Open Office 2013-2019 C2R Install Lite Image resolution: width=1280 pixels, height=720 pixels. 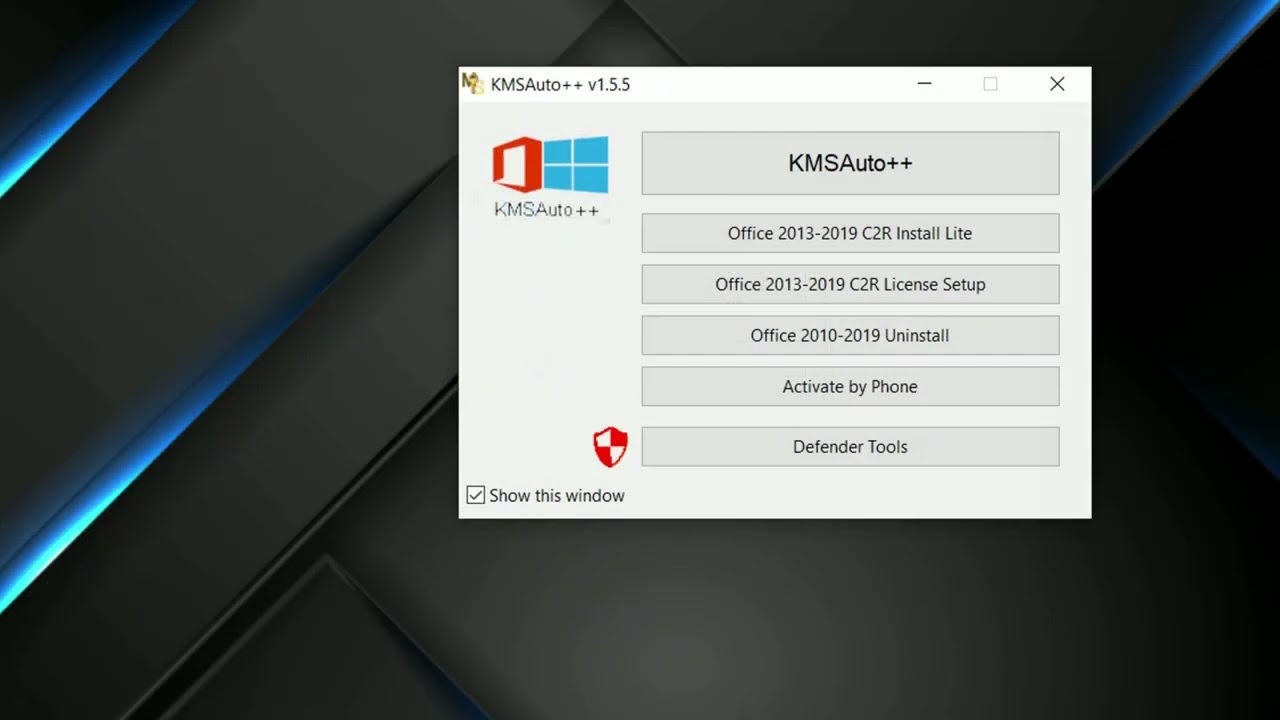click(x=850, y=233)
